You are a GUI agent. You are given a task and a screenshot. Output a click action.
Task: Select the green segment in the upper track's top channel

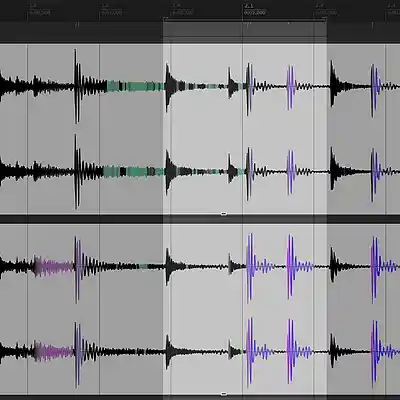[x=135, y=86]
